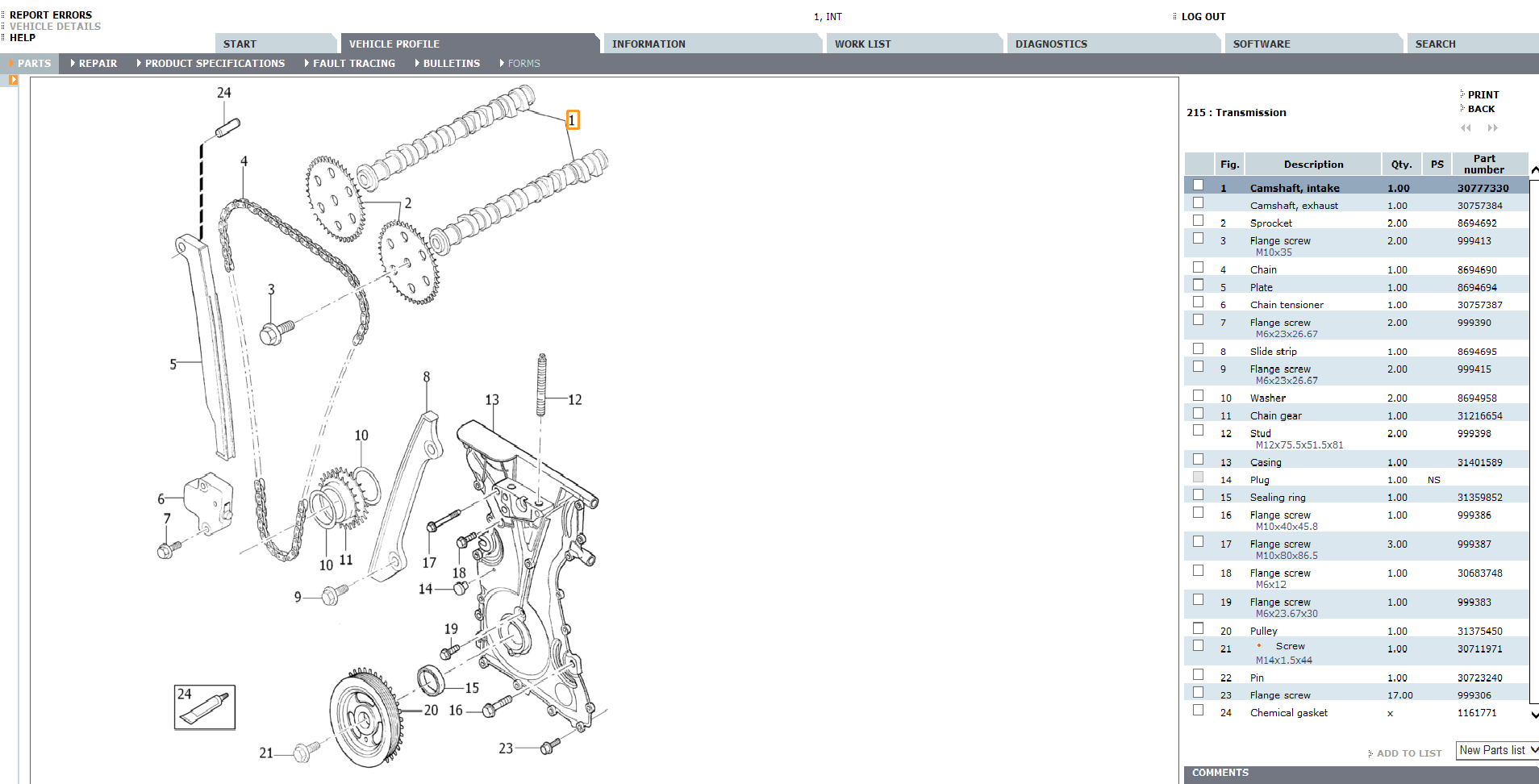Click highlighted callout 1 on the diagram

click(x=572, y=120)
